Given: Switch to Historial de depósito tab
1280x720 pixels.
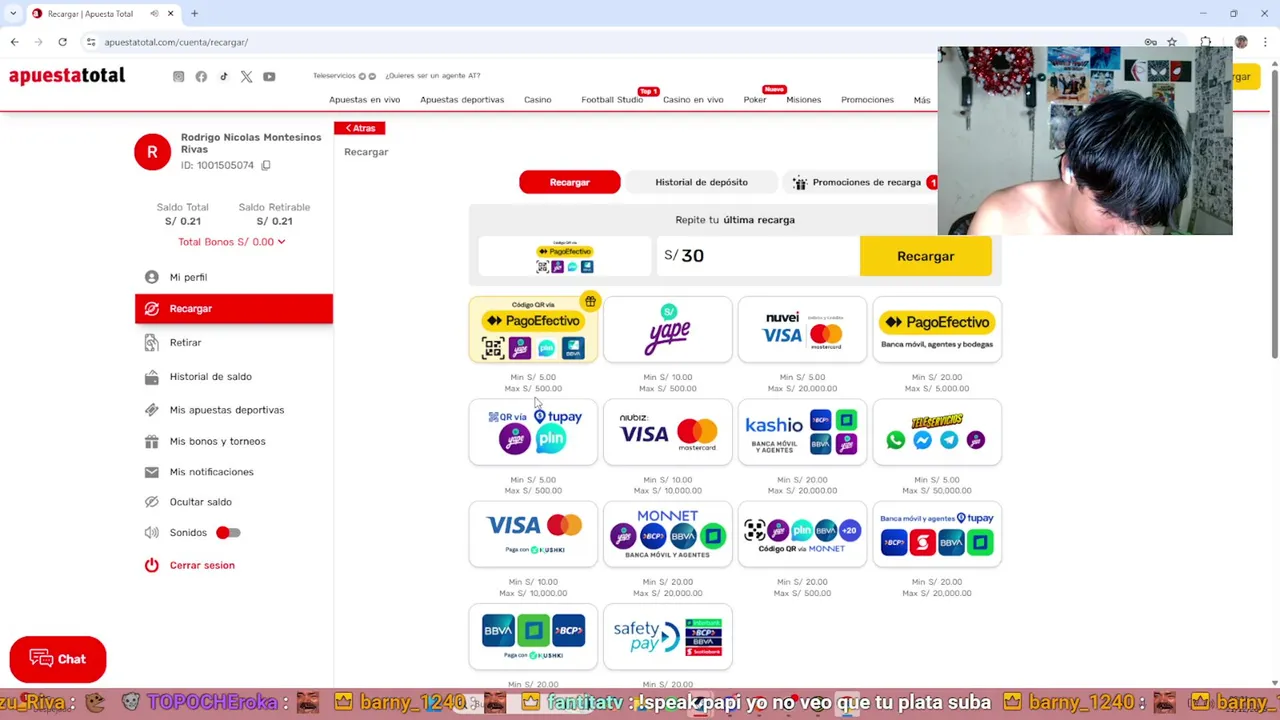Looking at the screenshot, I should click(x=701, y=182).
